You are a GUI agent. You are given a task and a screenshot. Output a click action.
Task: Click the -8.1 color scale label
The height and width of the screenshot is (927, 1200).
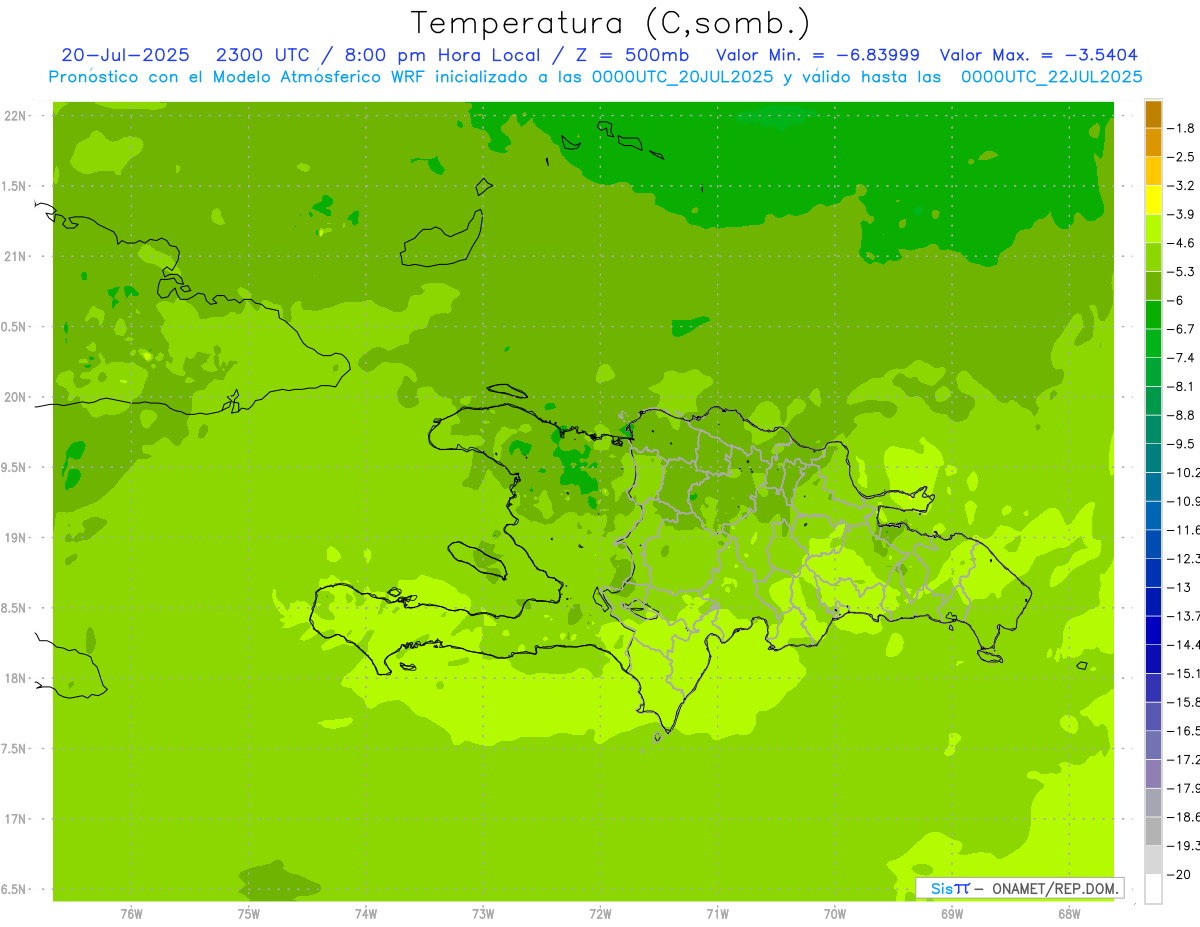pos(1182,386)
